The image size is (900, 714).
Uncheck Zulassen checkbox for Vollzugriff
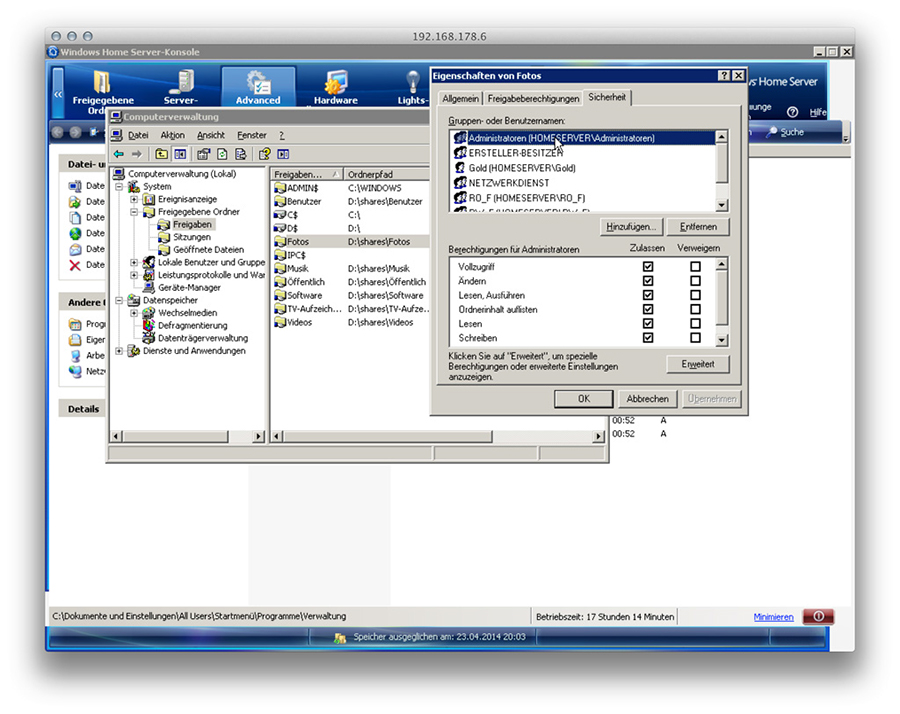point(648,267)
